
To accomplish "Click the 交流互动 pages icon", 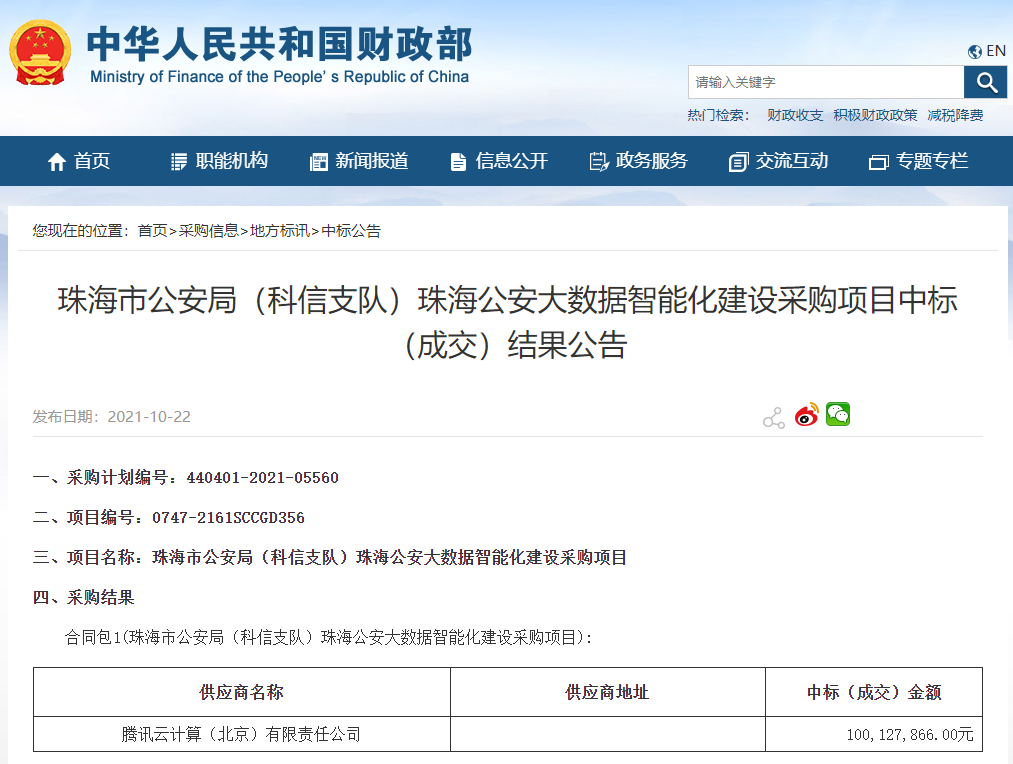I will pos(738,161).
